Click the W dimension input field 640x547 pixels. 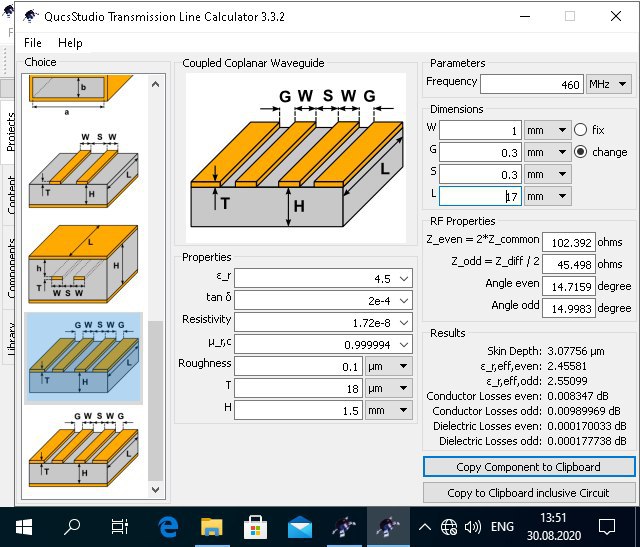coord(480,130)
